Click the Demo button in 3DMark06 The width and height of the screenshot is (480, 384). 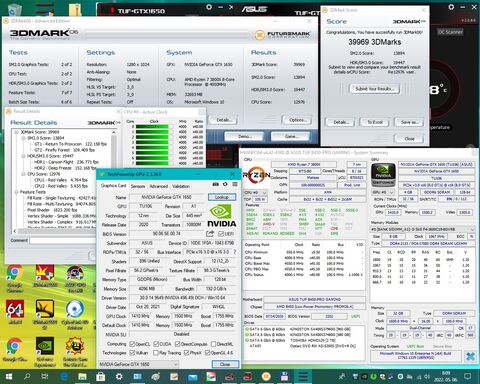pos(244,136)
